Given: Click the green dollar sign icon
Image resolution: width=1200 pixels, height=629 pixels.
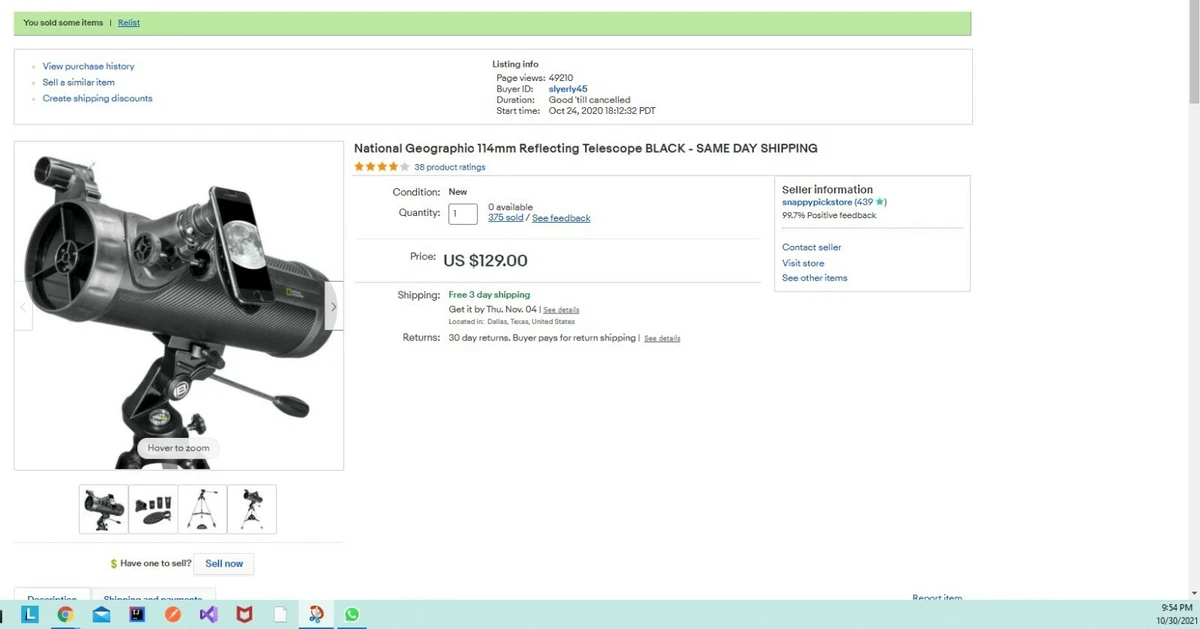Looking at the screenshot, I should coord(114,564).
